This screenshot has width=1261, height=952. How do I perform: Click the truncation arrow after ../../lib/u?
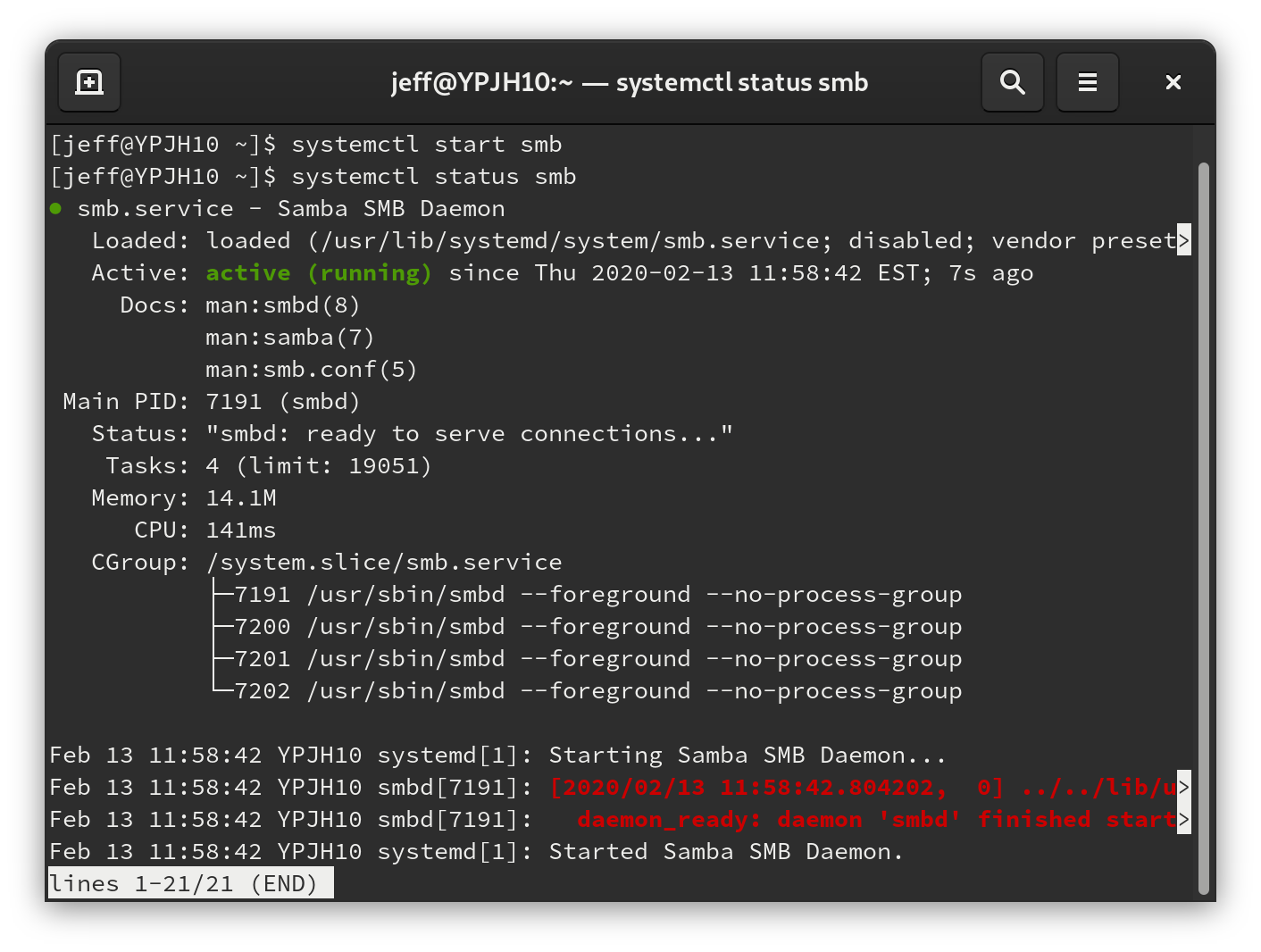1183,787
